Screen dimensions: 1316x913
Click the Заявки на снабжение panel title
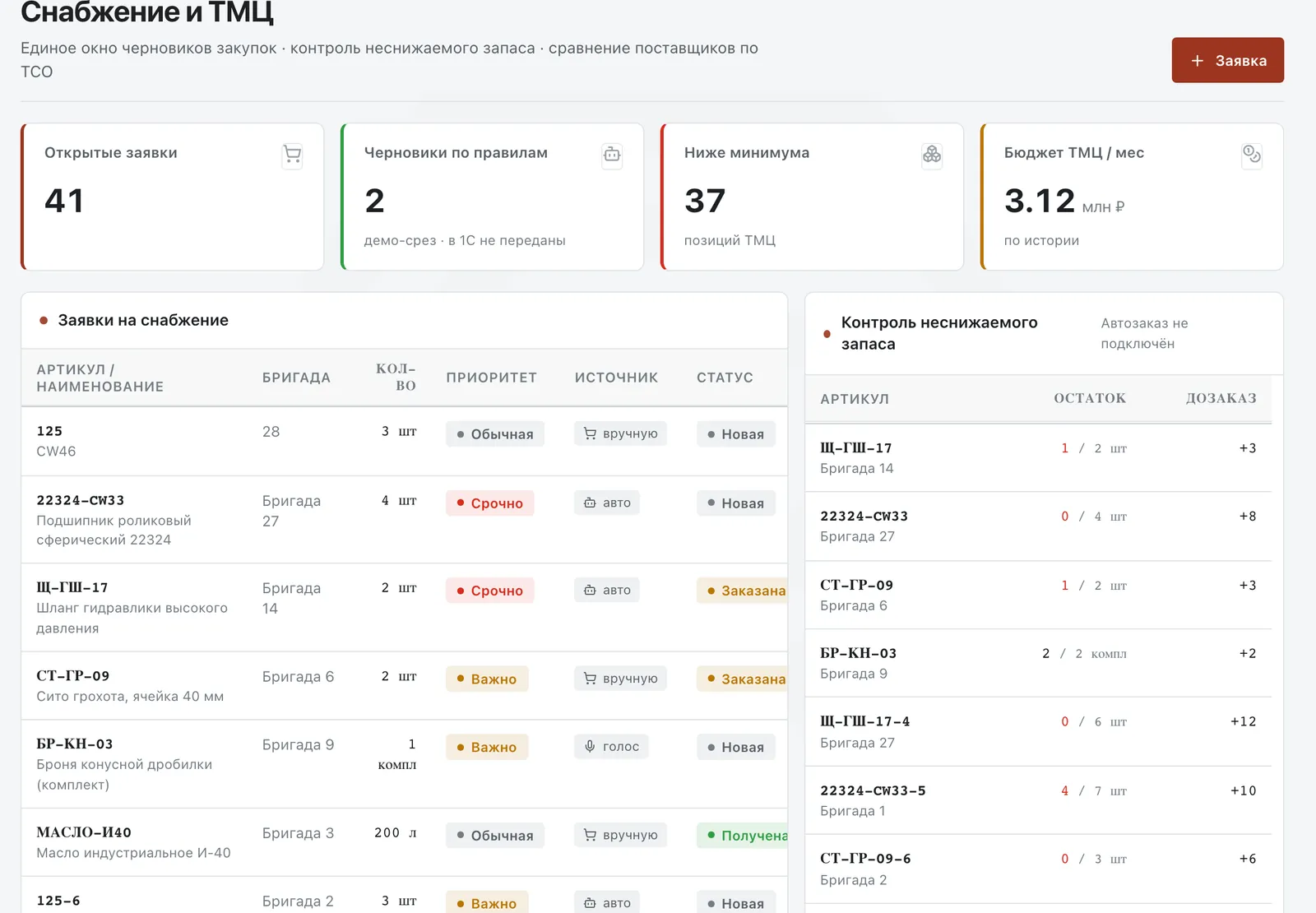coord(143,320)
